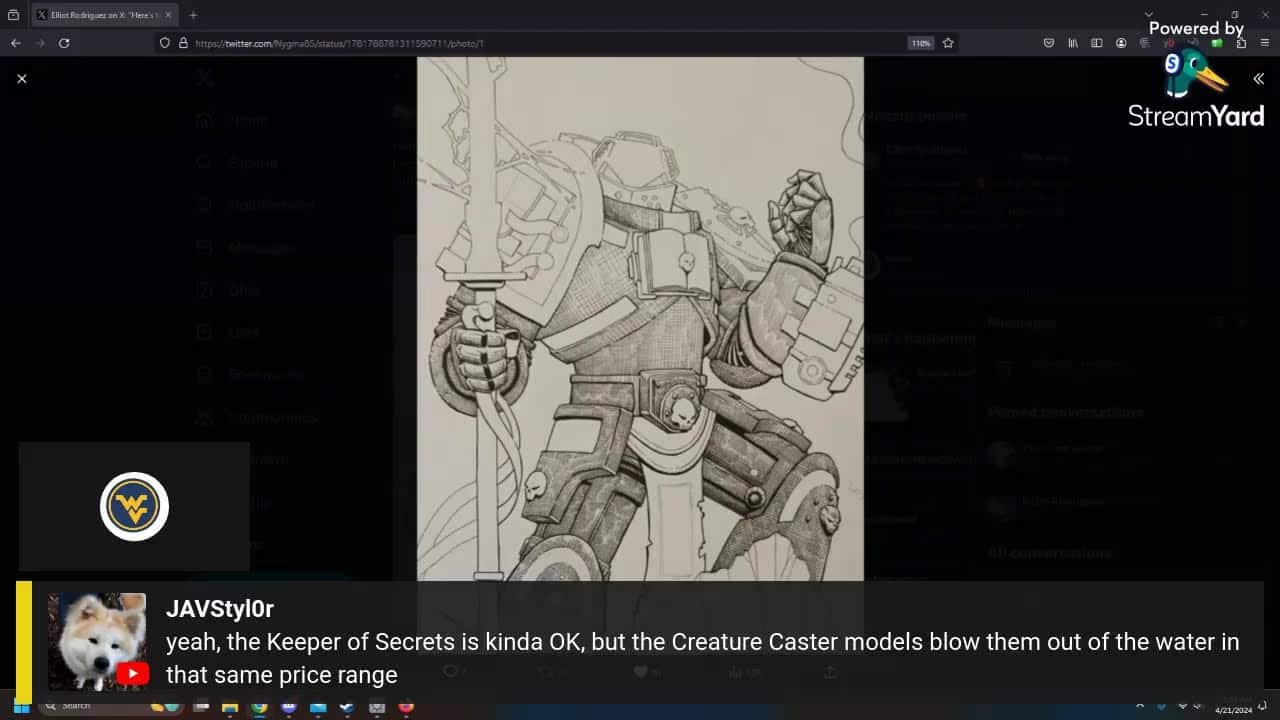This screenshot has width=1280, height=720.
Task: Save page to Pocket icon
Action: tap(1049, 43)
